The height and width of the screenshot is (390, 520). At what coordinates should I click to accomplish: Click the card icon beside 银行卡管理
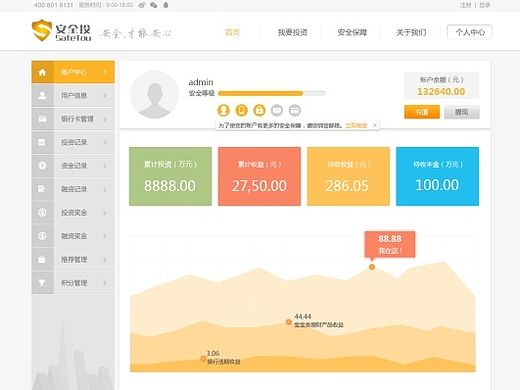42,119
